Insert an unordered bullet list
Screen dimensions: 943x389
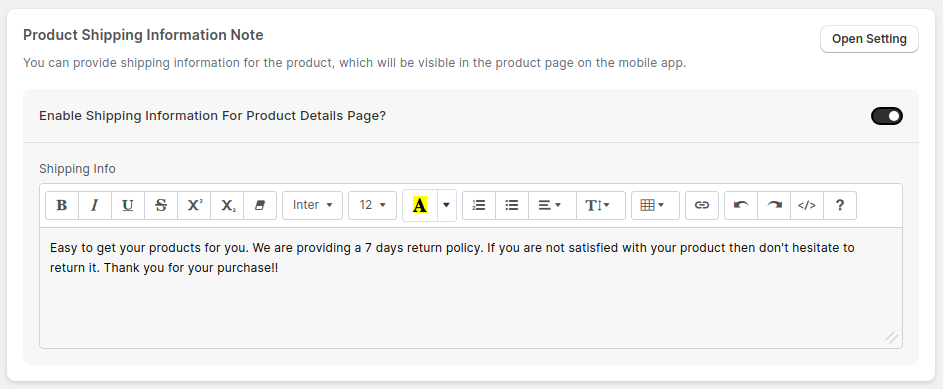(512, 205)
